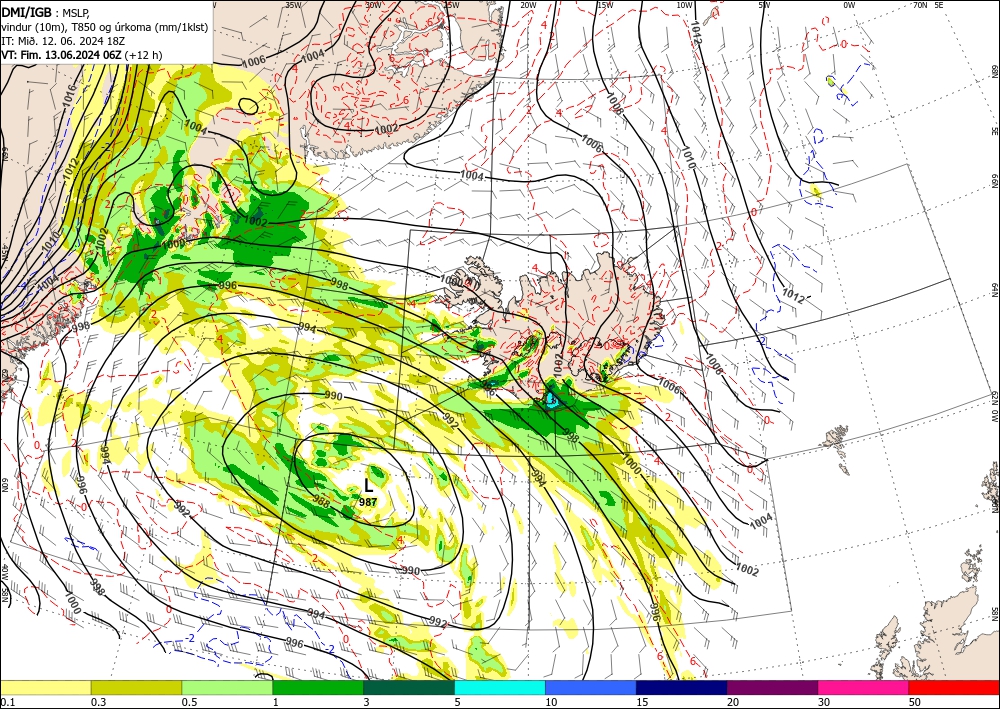Click the legend value "30"

pos(825,702)
